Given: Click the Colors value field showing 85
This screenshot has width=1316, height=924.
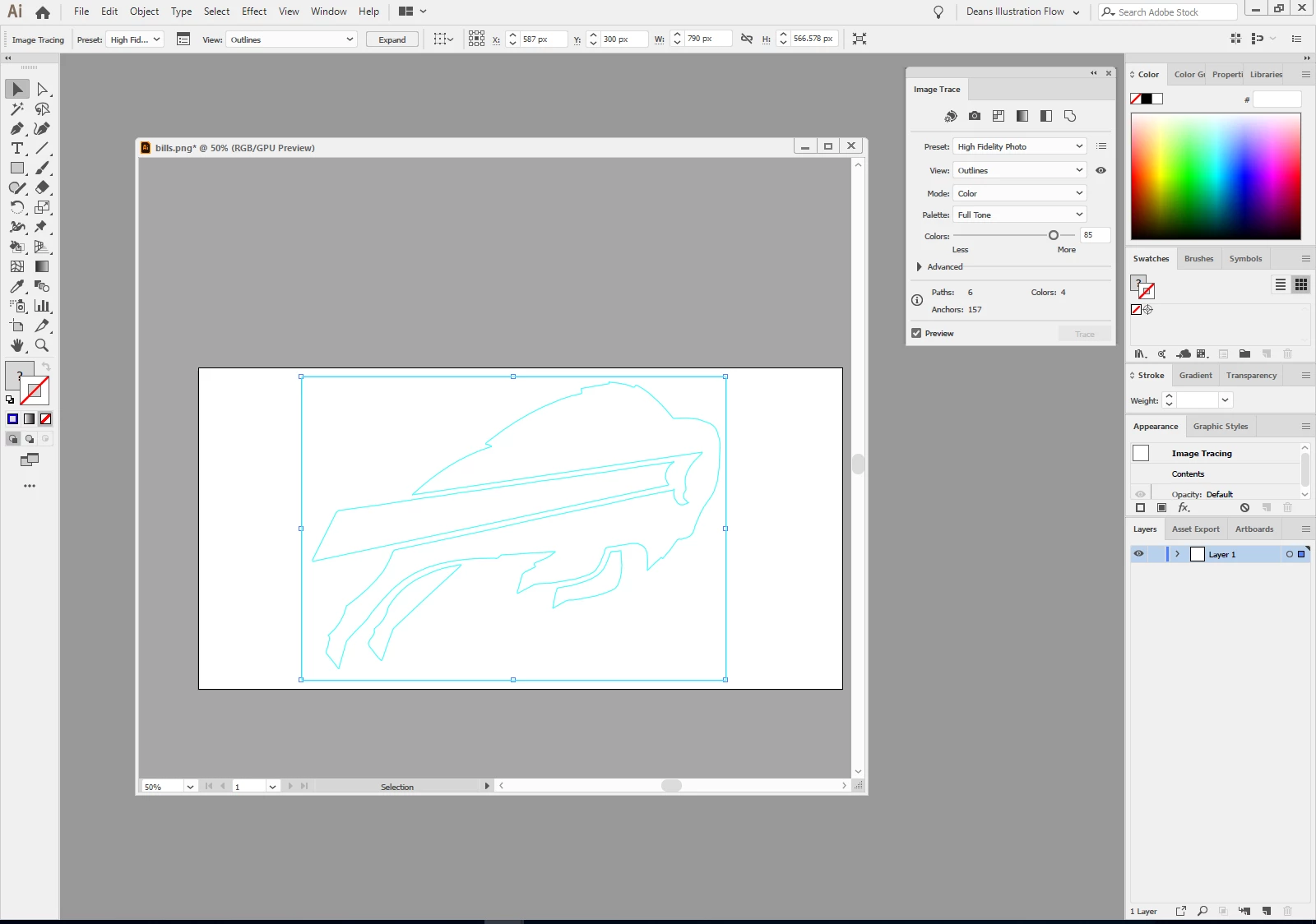Looking at the screenshot, I should [x=1095, y=235].
